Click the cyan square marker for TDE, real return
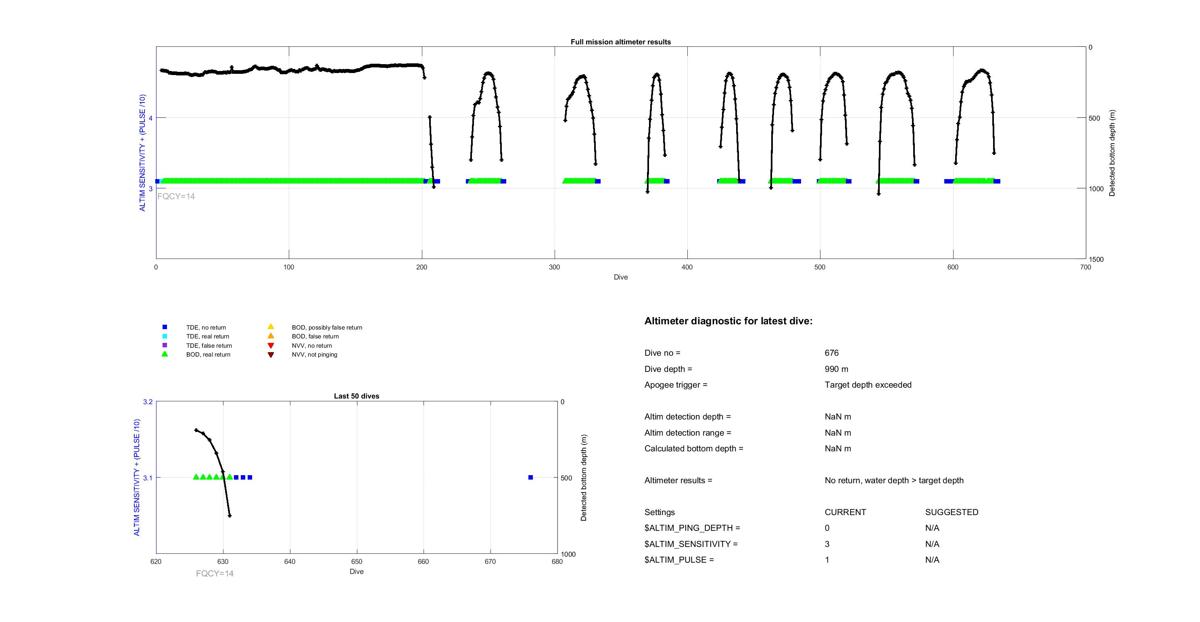 pos(164,336)
